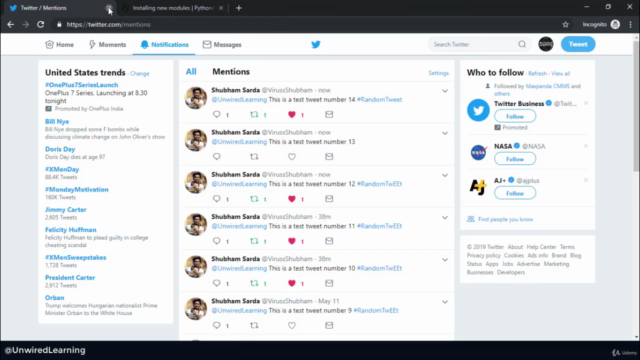The image size is (640, 360).
Task: Open profile avatar menu
Action: tap(546, 44)
